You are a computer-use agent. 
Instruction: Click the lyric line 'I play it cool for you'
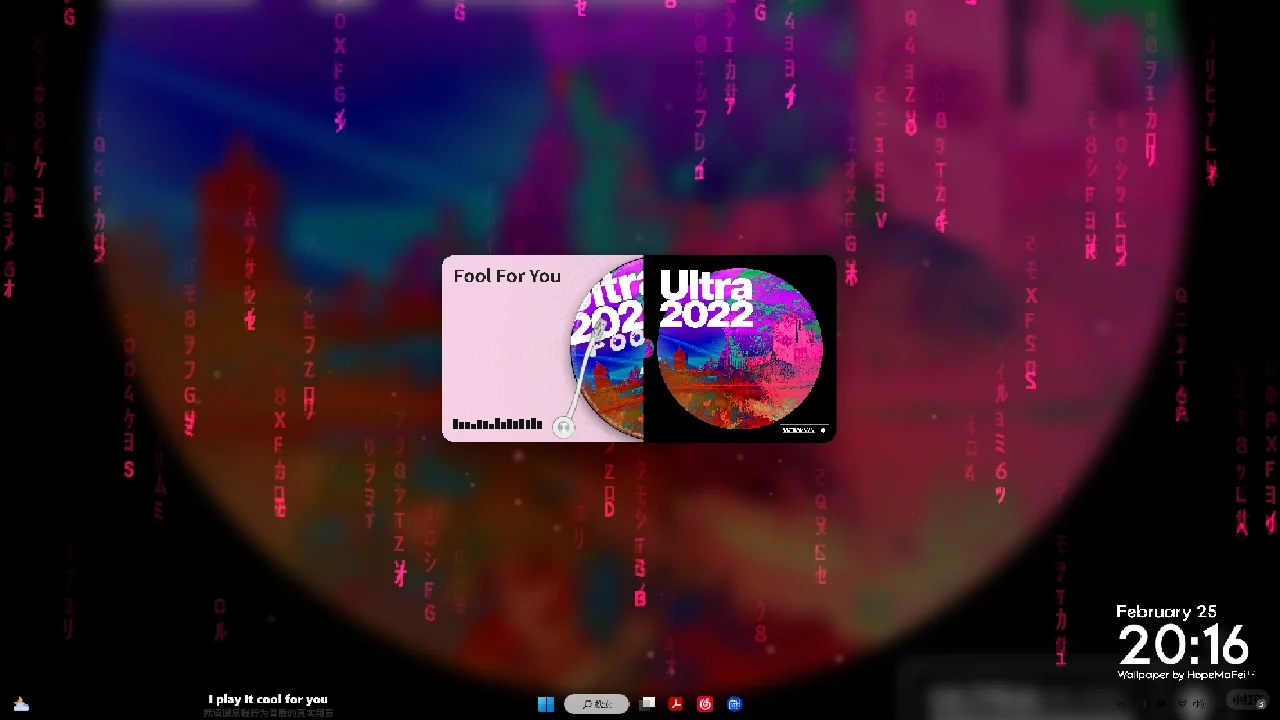coord(268,699)
